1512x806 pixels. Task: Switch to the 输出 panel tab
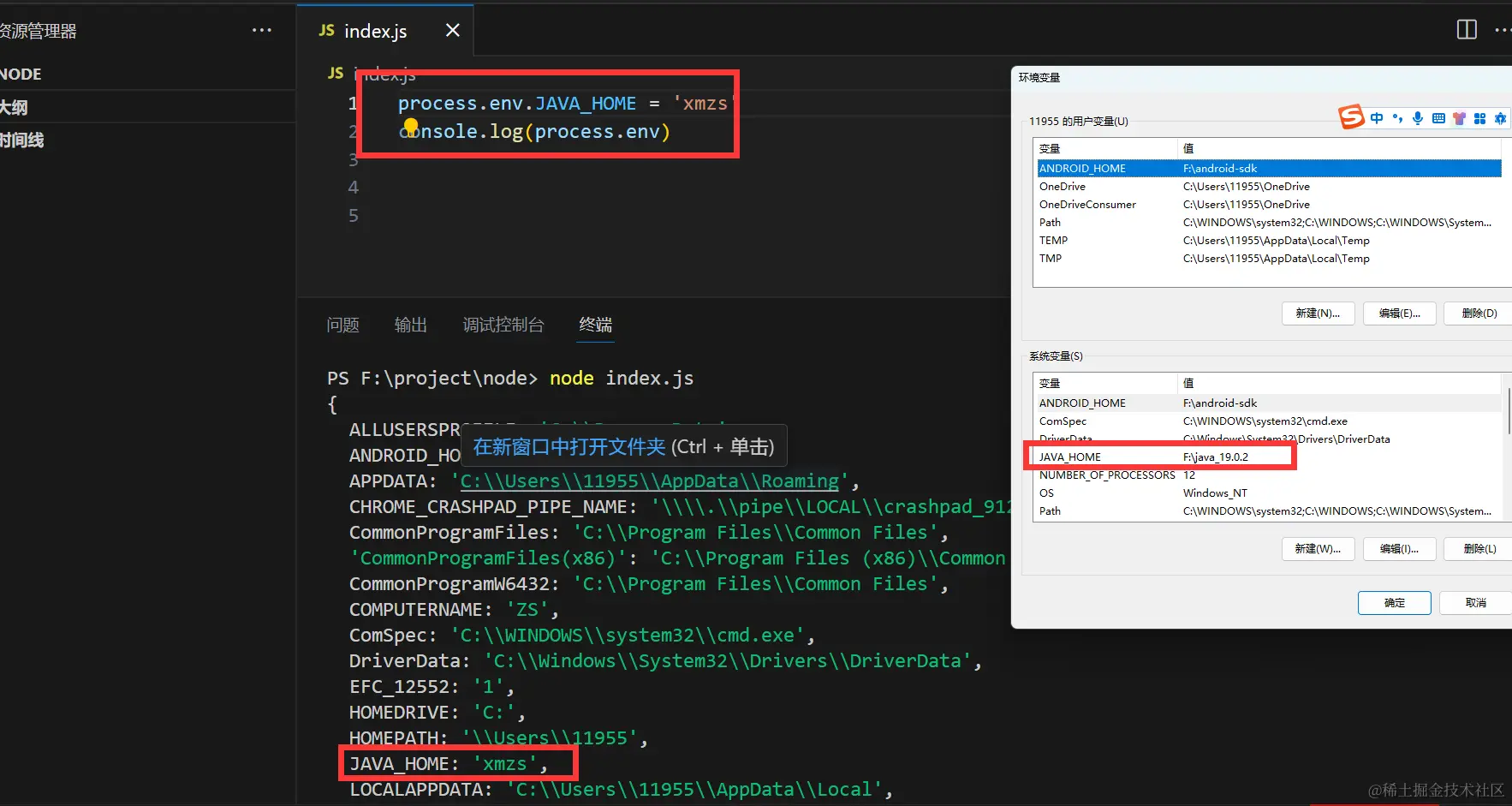[x=410, y=325]
